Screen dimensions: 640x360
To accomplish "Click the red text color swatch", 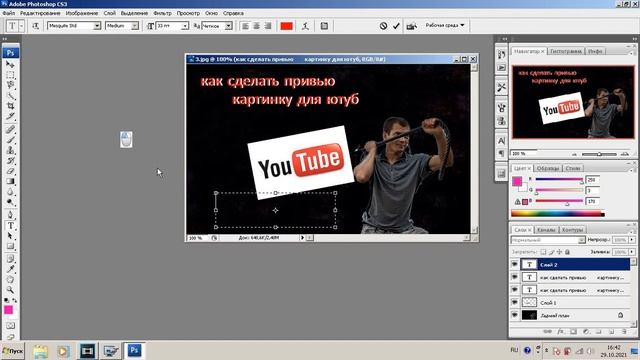I will (287, 26).
